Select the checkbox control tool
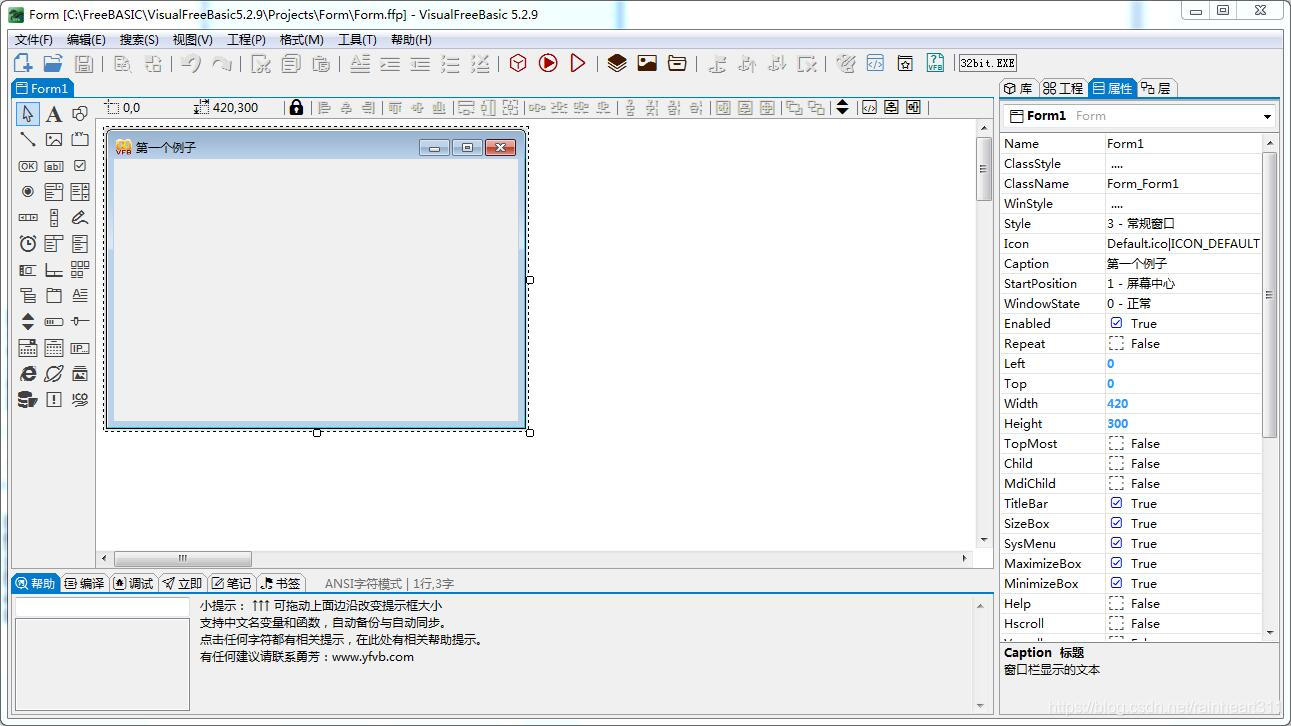 coord(80,166)
